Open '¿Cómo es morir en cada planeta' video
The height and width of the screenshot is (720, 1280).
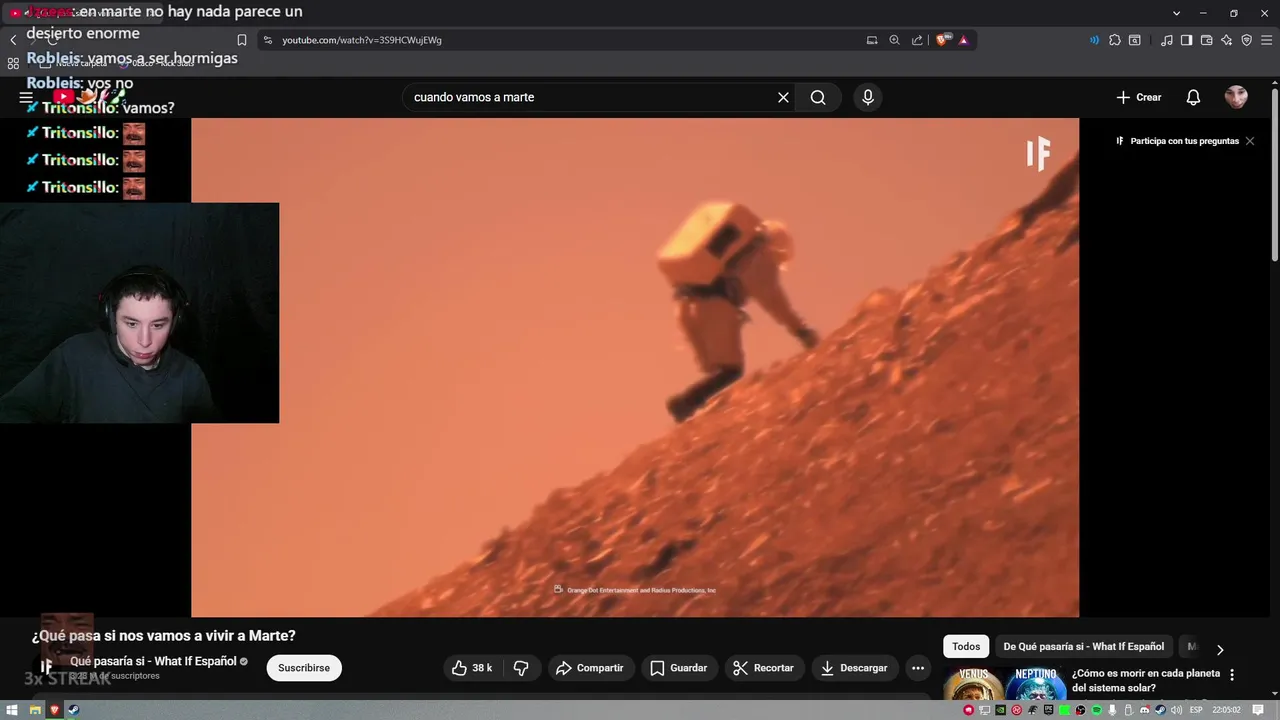click(x=1146, y=680)
